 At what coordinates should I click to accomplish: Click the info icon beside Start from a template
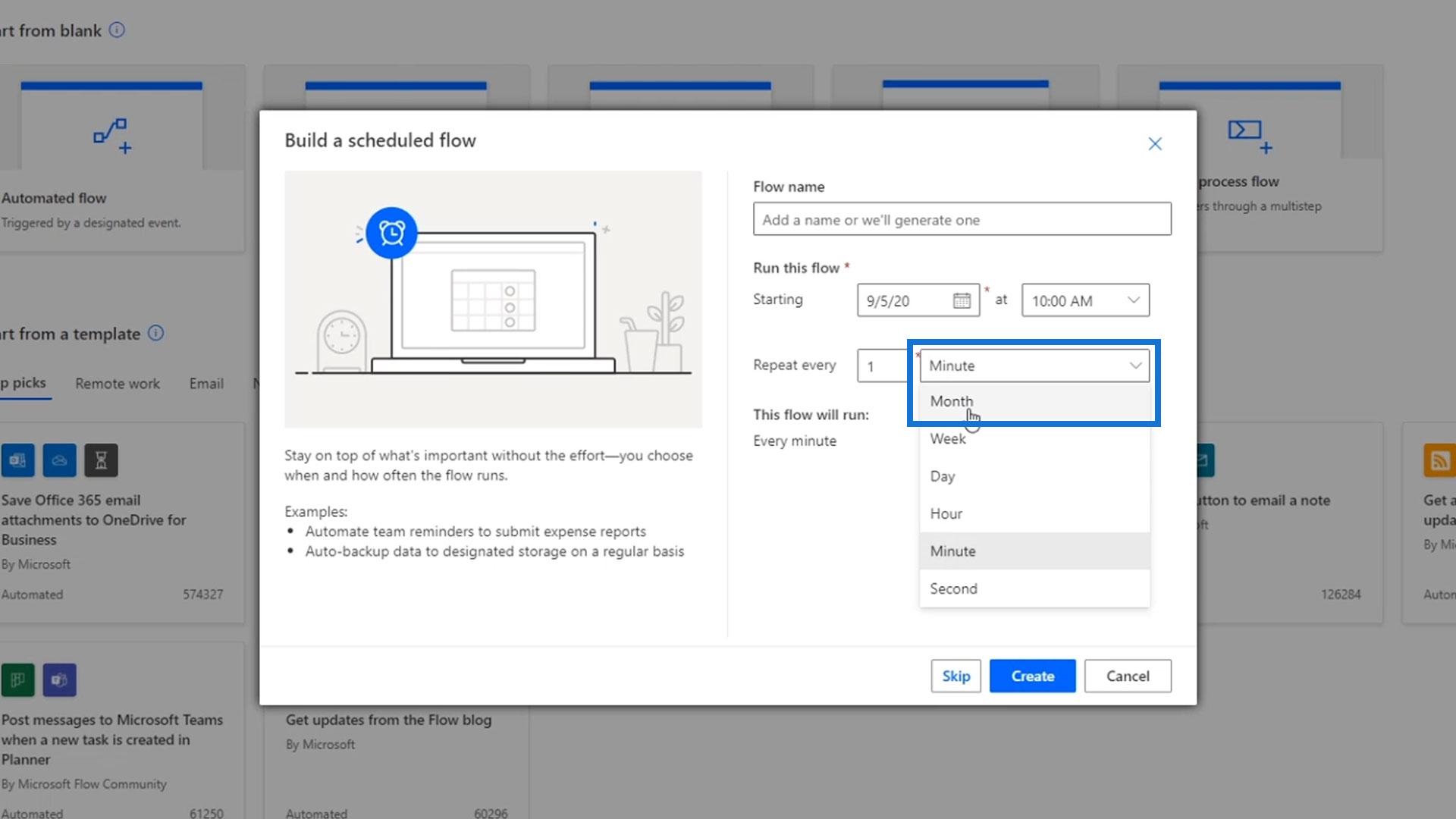(155, 334)
